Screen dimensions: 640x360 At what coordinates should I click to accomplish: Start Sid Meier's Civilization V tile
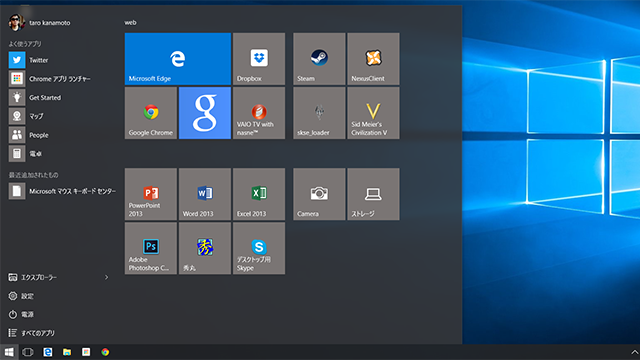(x=373, y=113)
